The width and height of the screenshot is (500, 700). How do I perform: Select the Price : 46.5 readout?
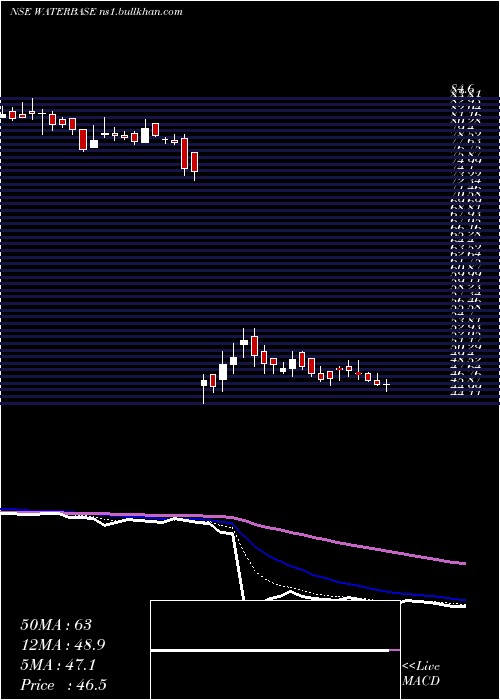point(63,684)
